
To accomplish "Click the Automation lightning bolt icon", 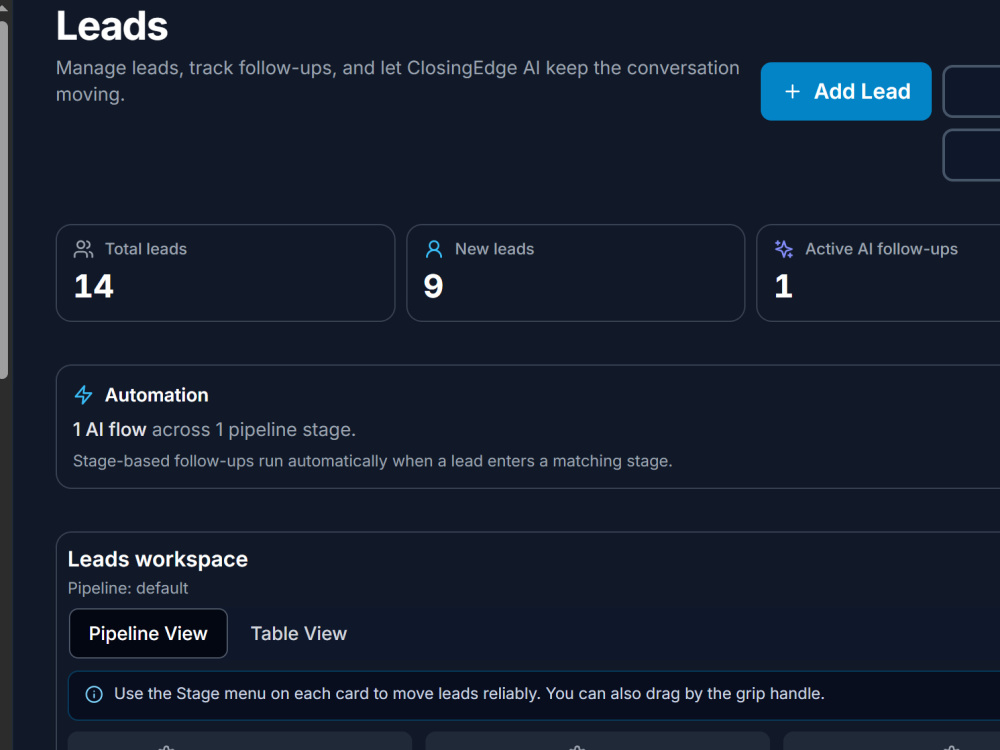I will point(84,395).
